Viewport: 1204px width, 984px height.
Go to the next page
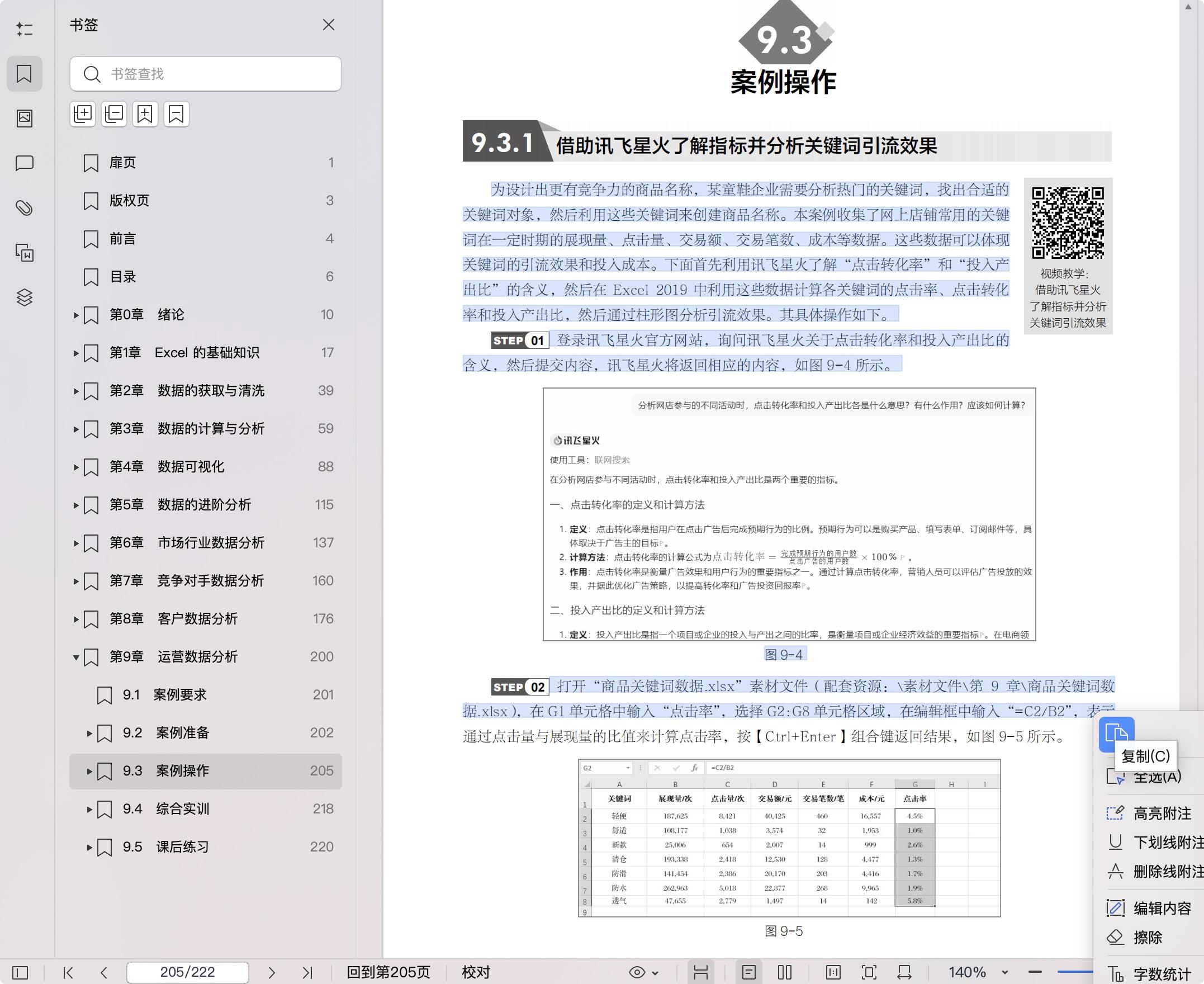coord(272,973)
